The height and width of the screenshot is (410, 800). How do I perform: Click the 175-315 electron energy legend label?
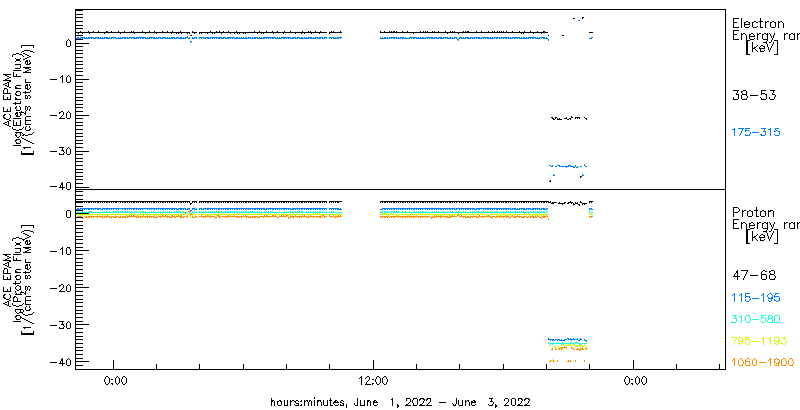[756, 133]
